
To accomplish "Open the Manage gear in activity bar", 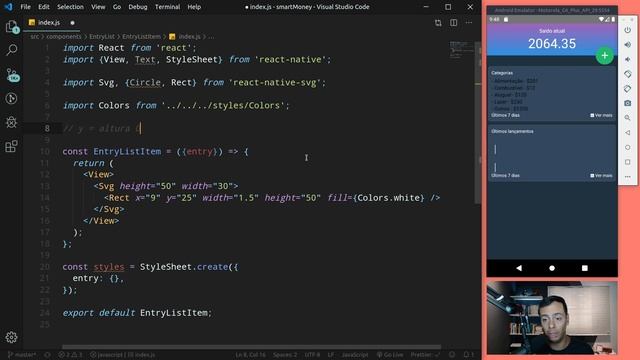I will click(x=11, y=337).
